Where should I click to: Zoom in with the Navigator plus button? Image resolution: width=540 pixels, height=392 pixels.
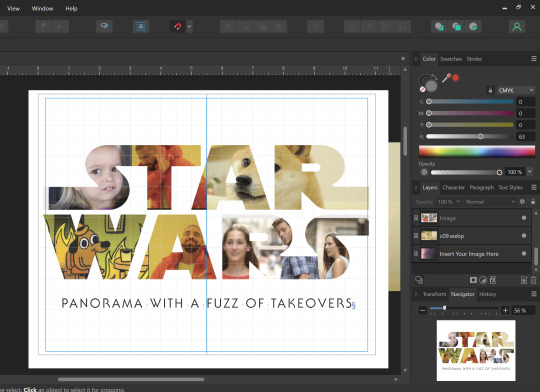point(505,310)
